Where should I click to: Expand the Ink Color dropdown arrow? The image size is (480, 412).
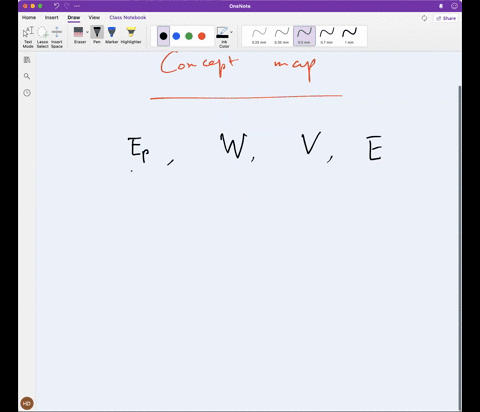231,32
